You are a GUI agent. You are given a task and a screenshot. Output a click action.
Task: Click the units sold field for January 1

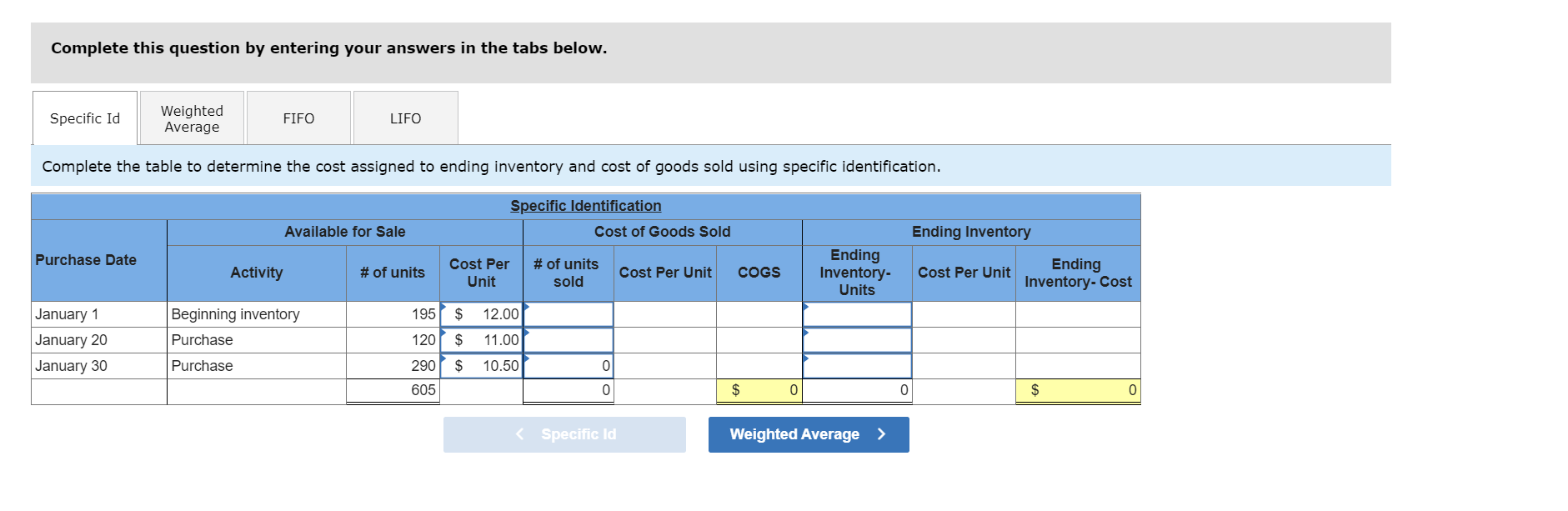569,314
